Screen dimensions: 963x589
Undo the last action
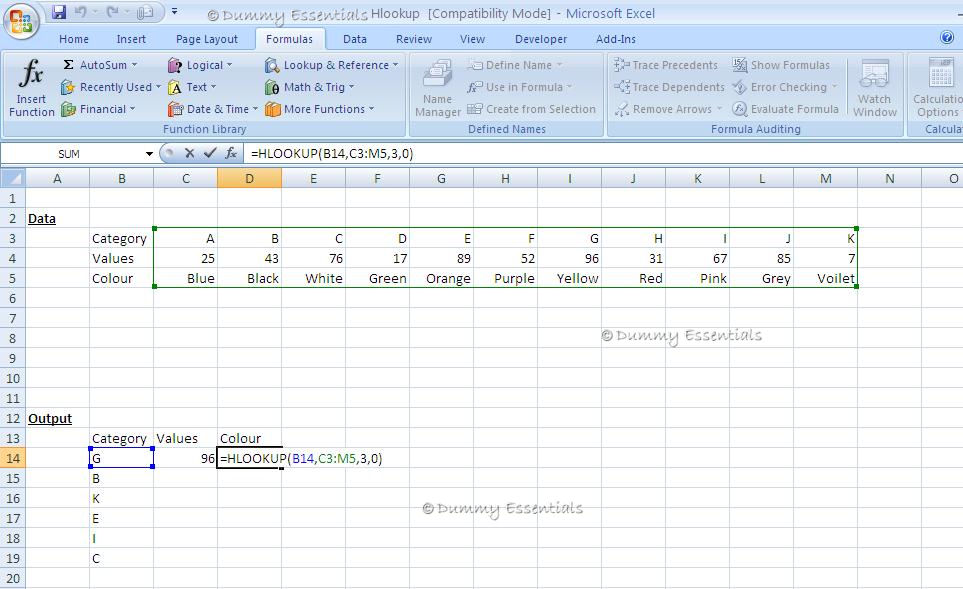pos(81,12)
